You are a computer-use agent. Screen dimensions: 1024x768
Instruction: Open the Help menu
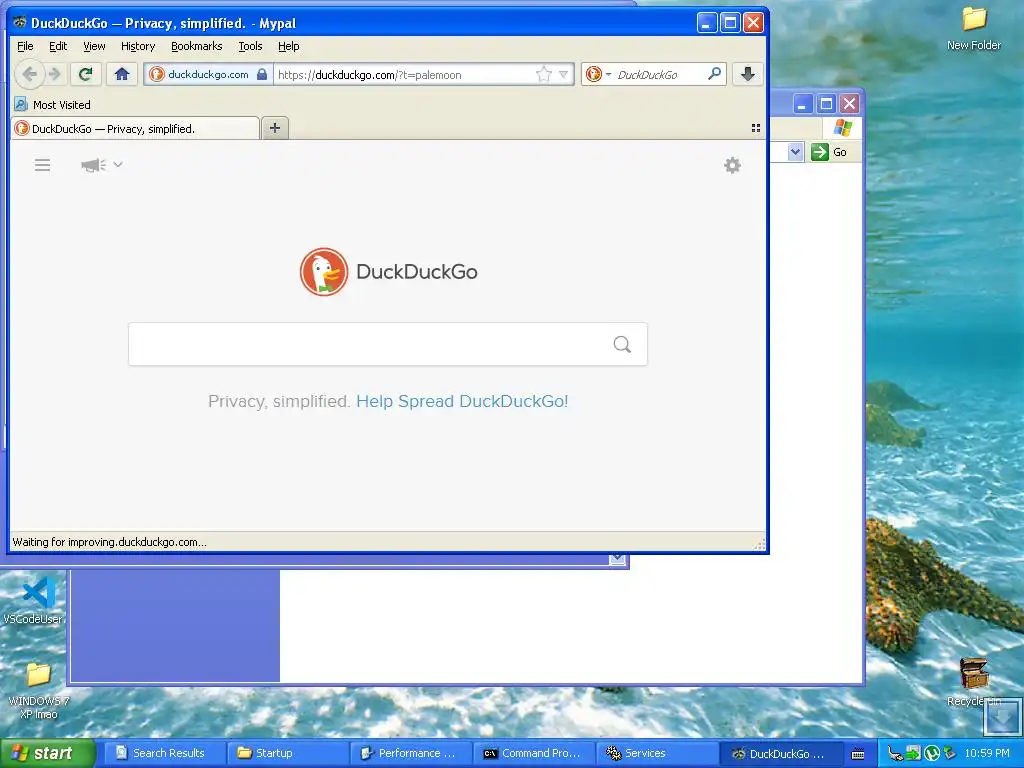[289, 46]
